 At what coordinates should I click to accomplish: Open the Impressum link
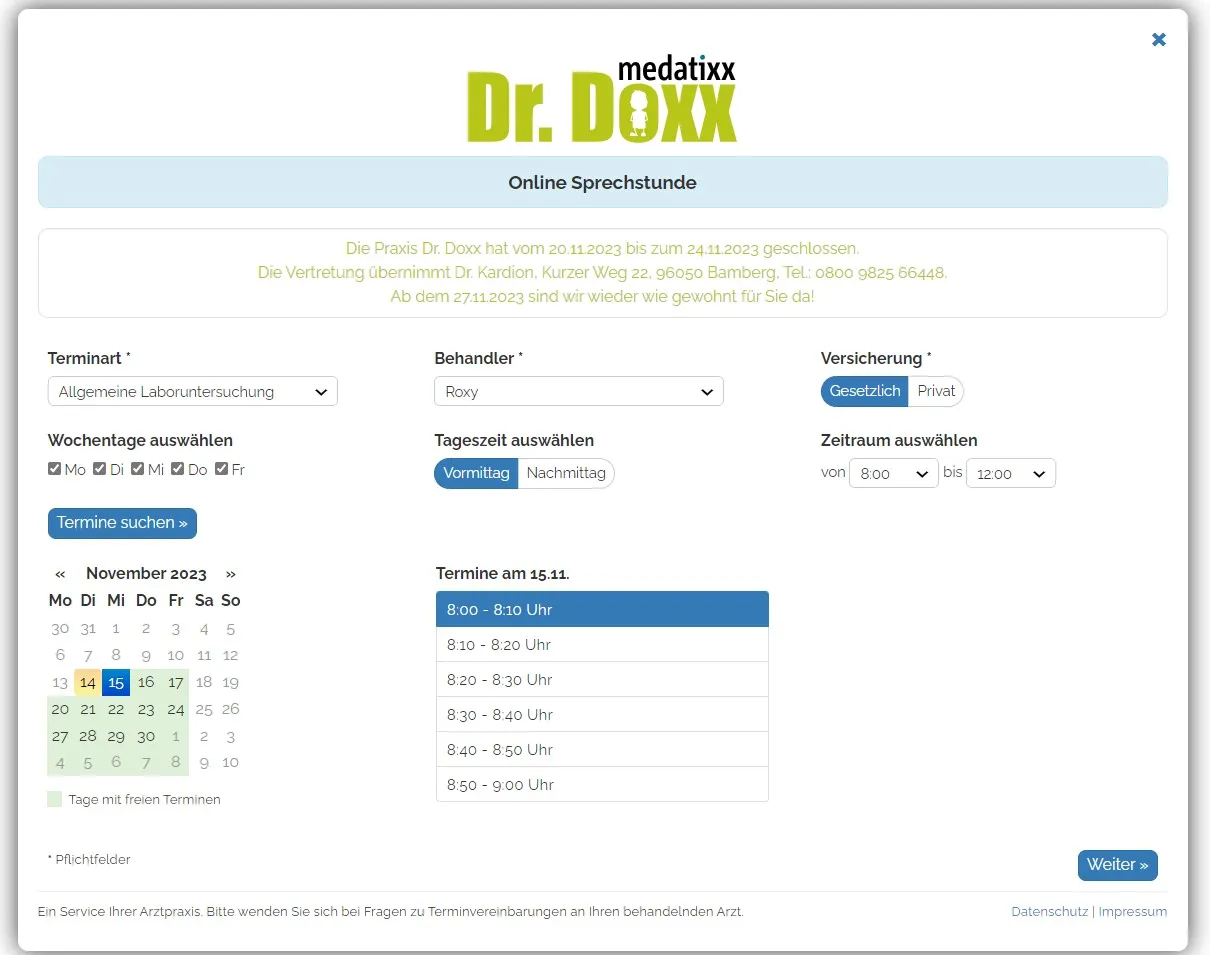click(1133, 912)
